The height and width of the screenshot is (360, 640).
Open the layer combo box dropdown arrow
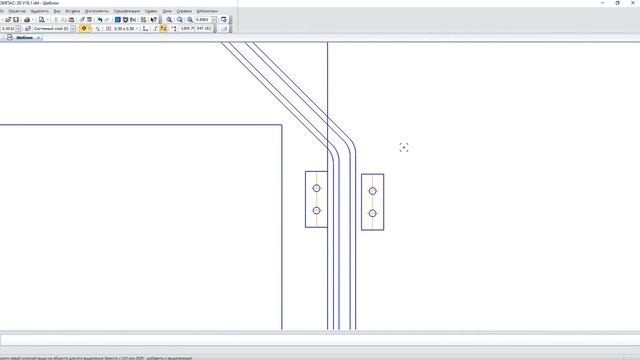73,29
